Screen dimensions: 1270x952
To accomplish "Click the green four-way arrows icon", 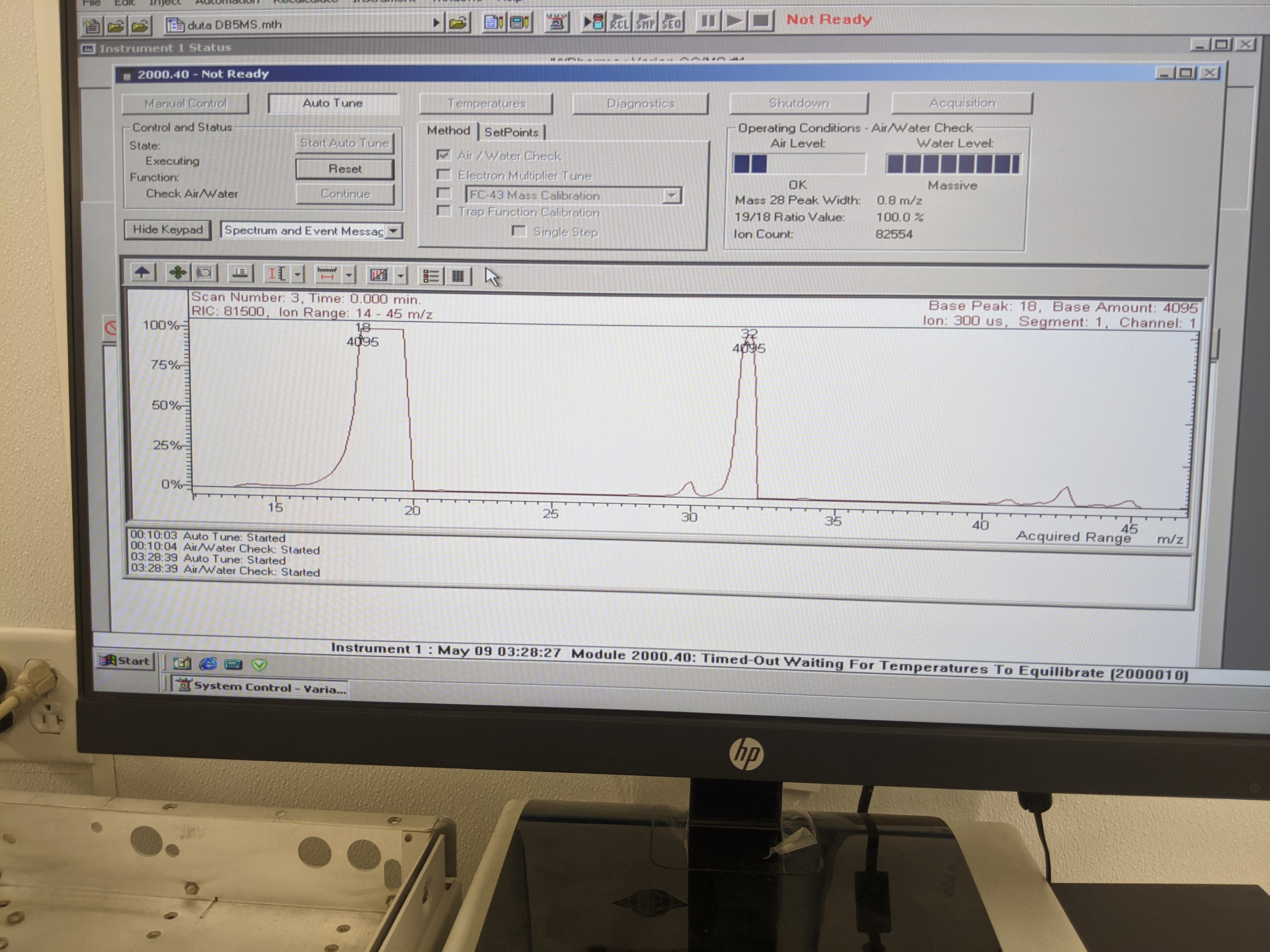I will click(177, 273).
